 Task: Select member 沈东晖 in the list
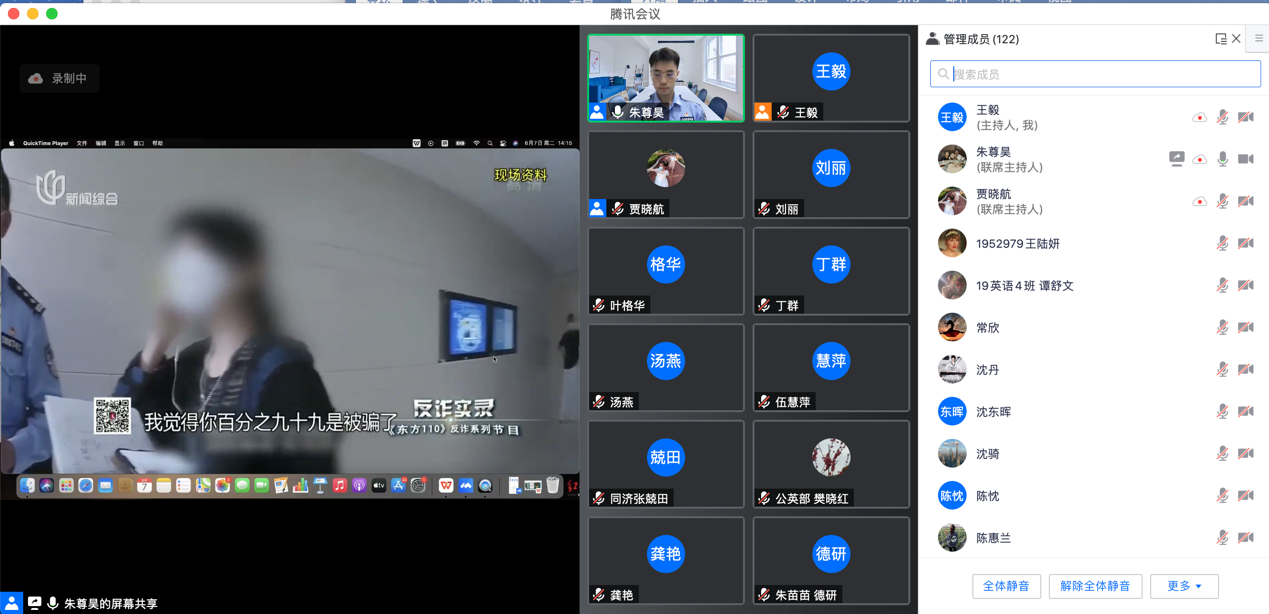point(993,412)
